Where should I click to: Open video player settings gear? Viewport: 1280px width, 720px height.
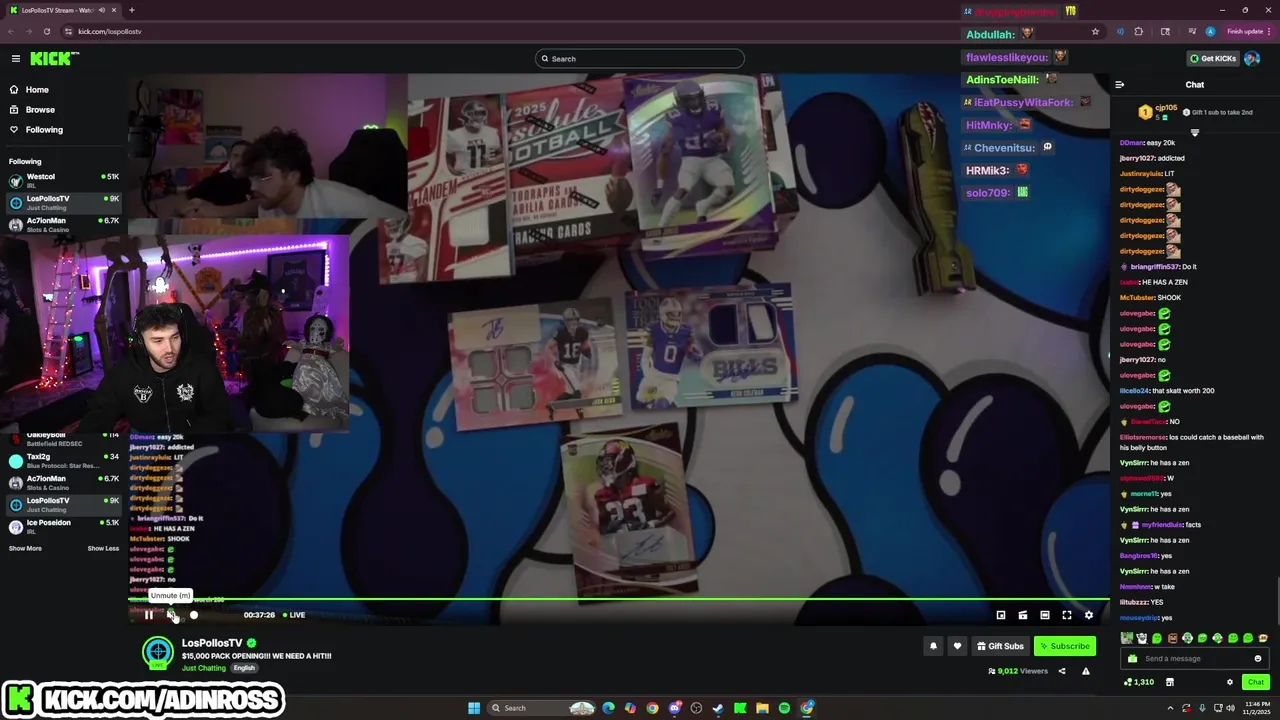pyautogui.click(x=1089, y=615)
